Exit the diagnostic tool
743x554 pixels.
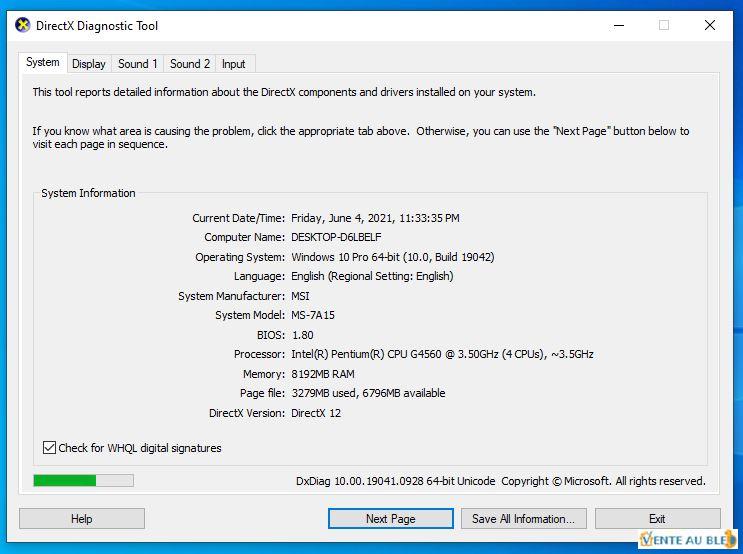657,518
